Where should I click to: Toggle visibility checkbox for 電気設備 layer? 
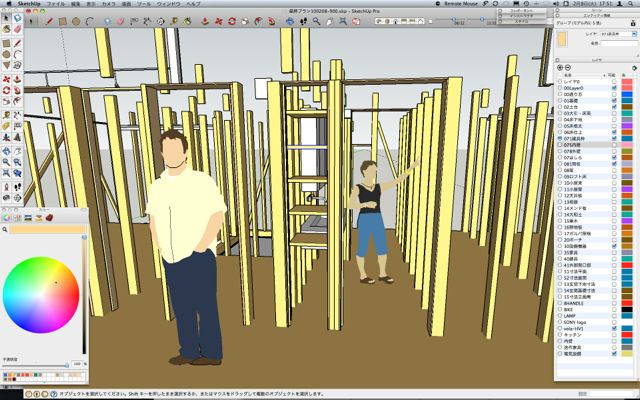coord(614,353)
